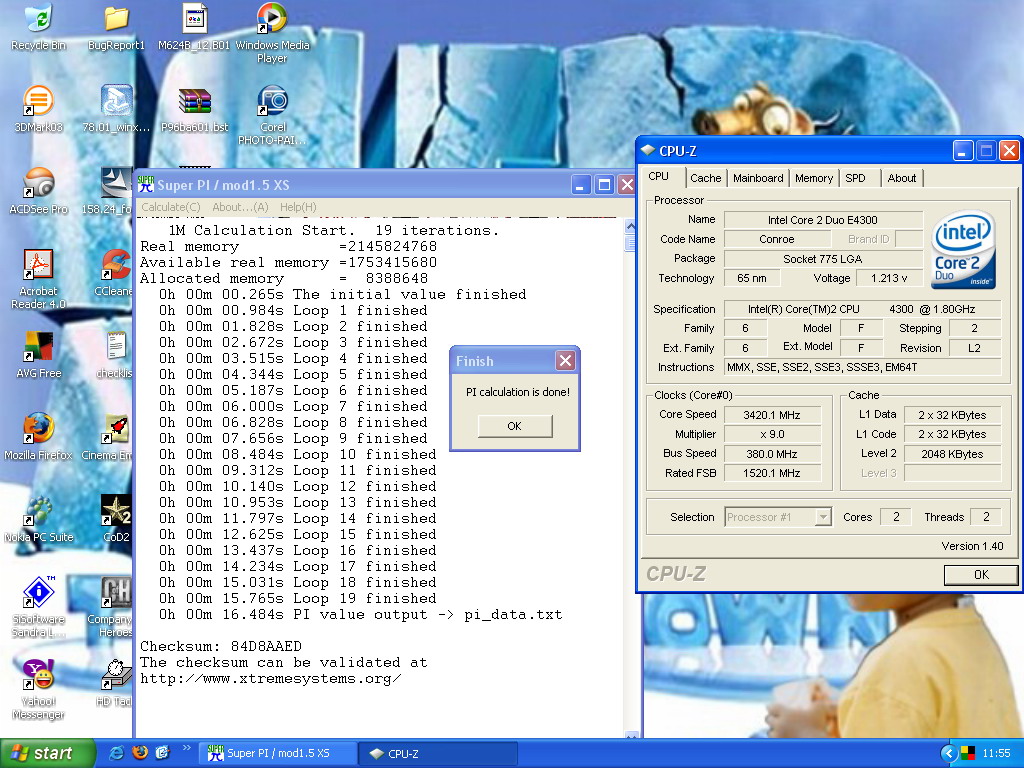Screen dimensions: 1024x768
Task: Launch Corel PHOTO-PAINT shortcut
Action: coord(272,115)
